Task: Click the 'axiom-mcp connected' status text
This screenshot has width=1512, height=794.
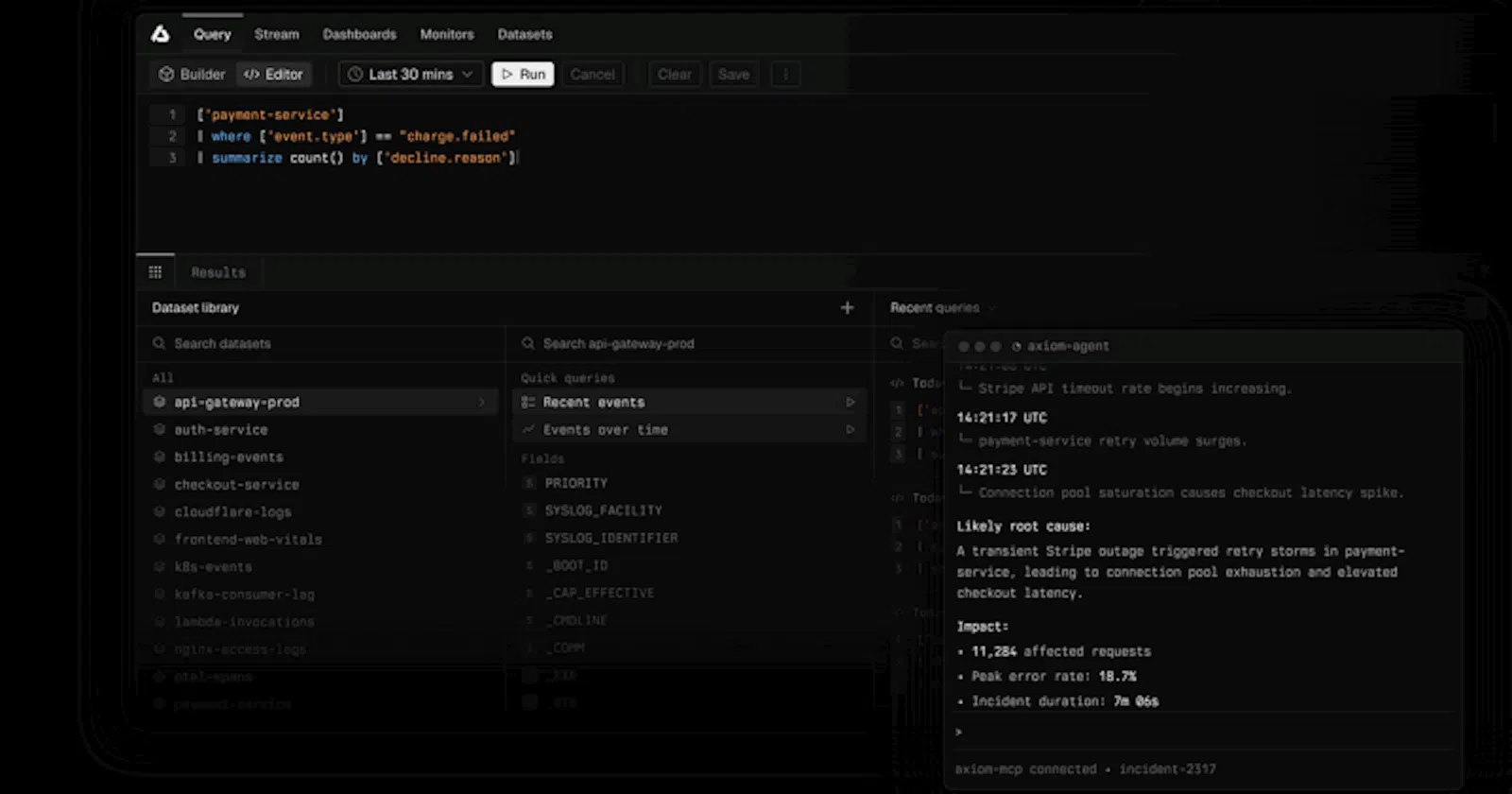Action: [x=1025, y=768]
